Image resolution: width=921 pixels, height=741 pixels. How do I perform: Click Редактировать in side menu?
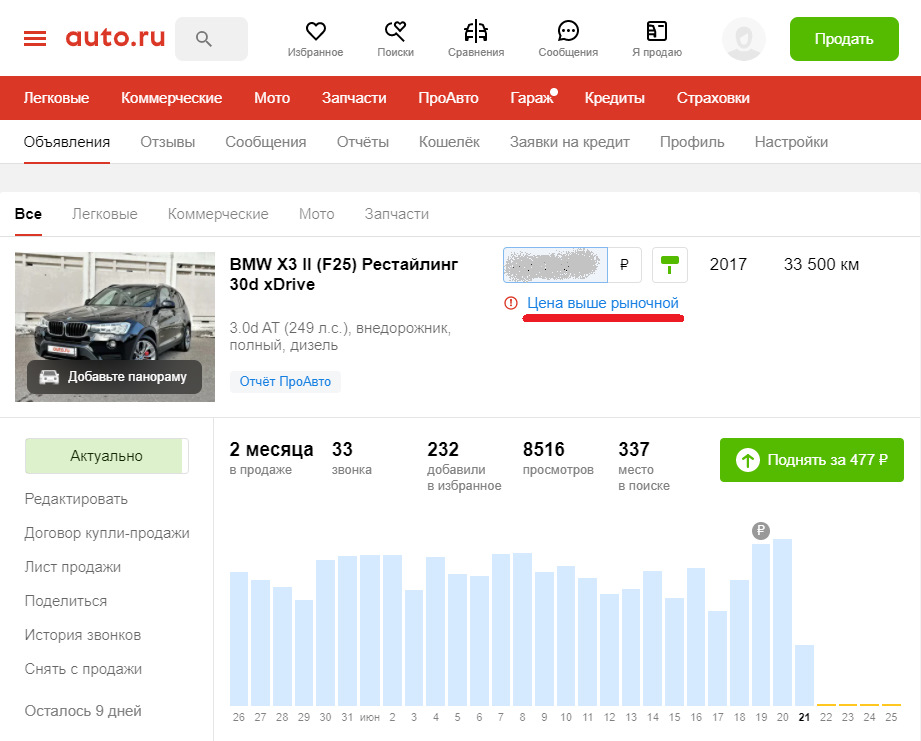[76, 499]
